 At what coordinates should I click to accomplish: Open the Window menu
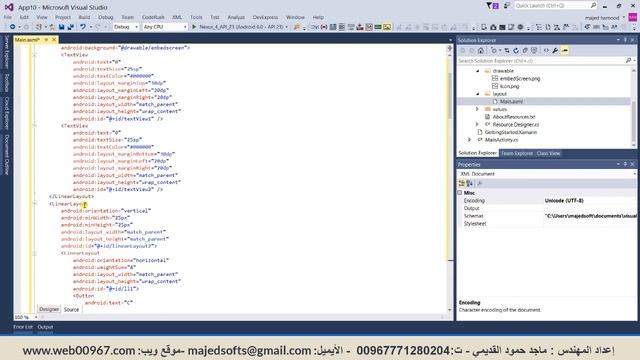[x=295, y=18]
